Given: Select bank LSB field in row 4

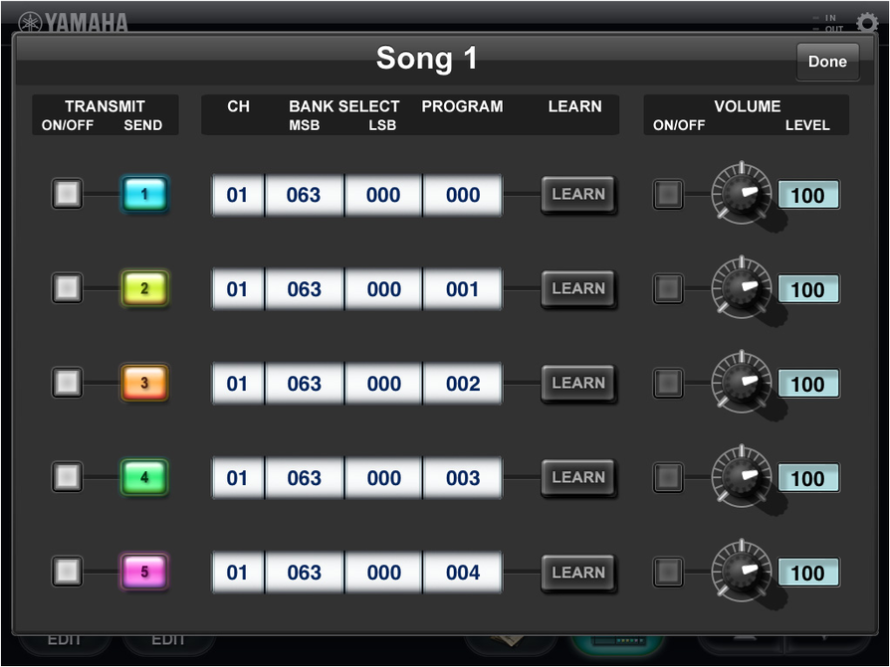Looking at the screenshot, I should point(383,478).
